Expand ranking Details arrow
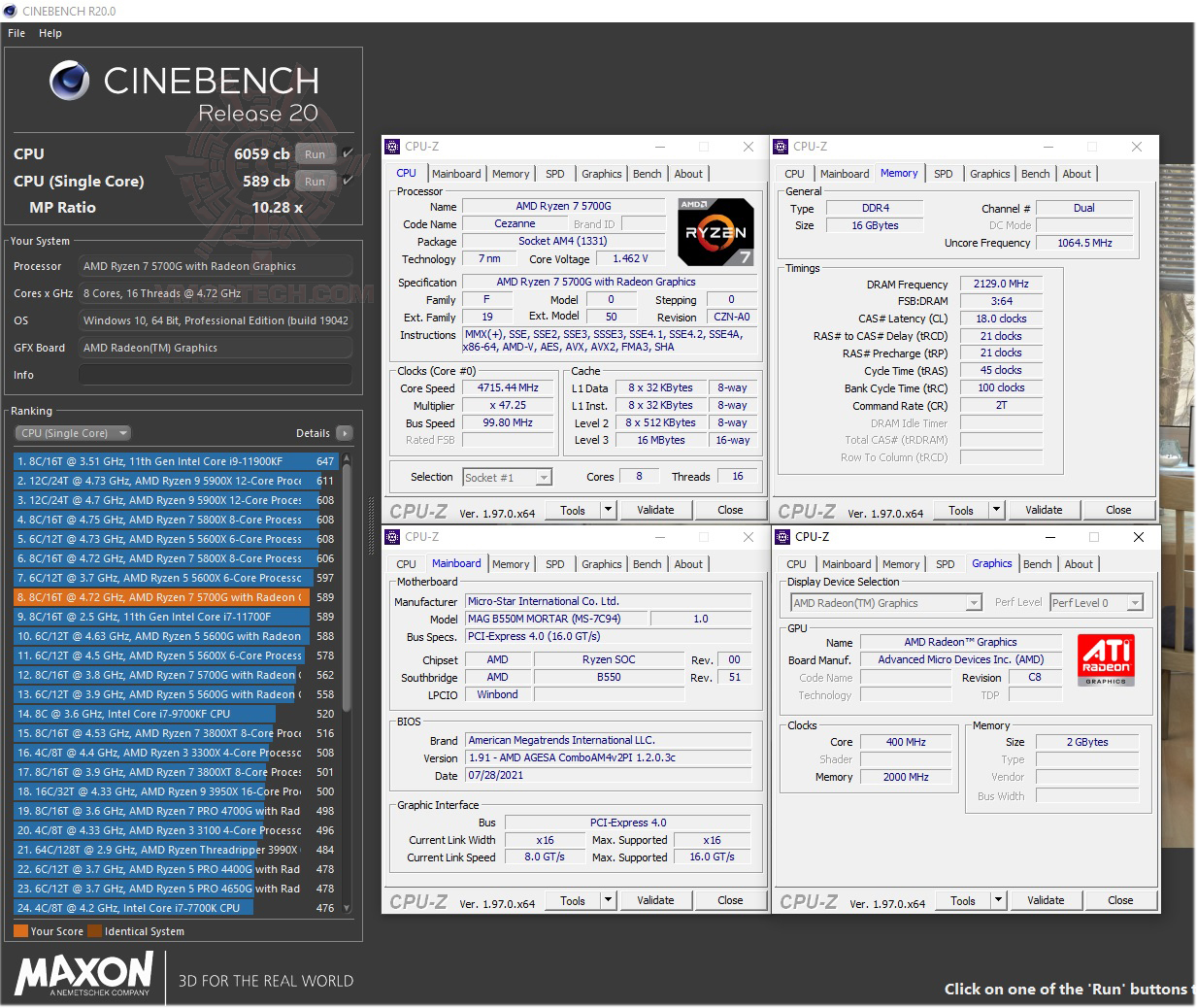The width and height of the screenshot is (1197, 1008). pos(345,433)
